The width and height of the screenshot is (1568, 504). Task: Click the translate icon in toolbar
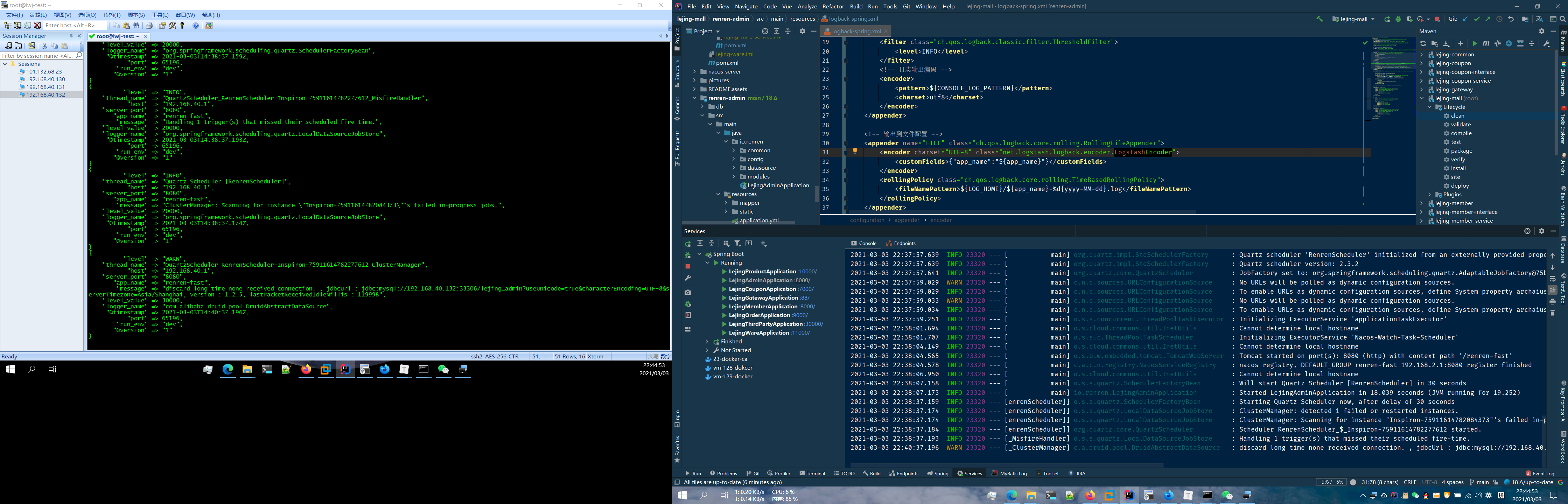click(x=1539, y=19)
